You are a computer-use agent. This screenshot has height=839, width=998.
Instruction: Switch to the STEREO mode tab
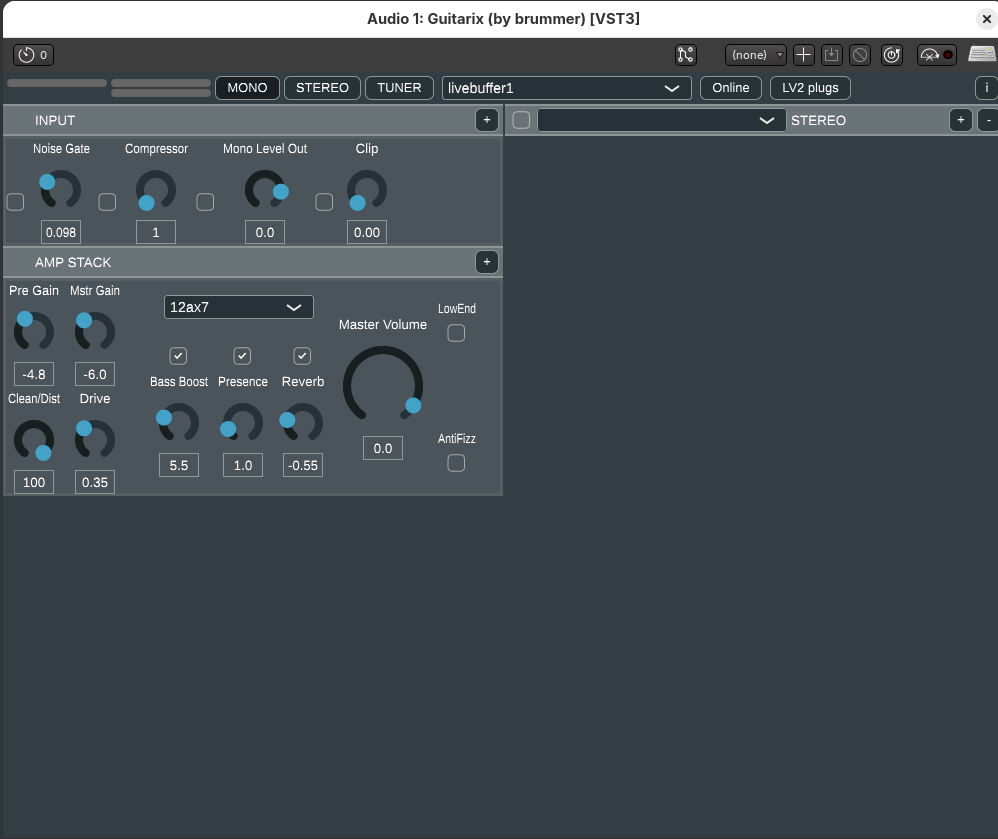(322, 88)
